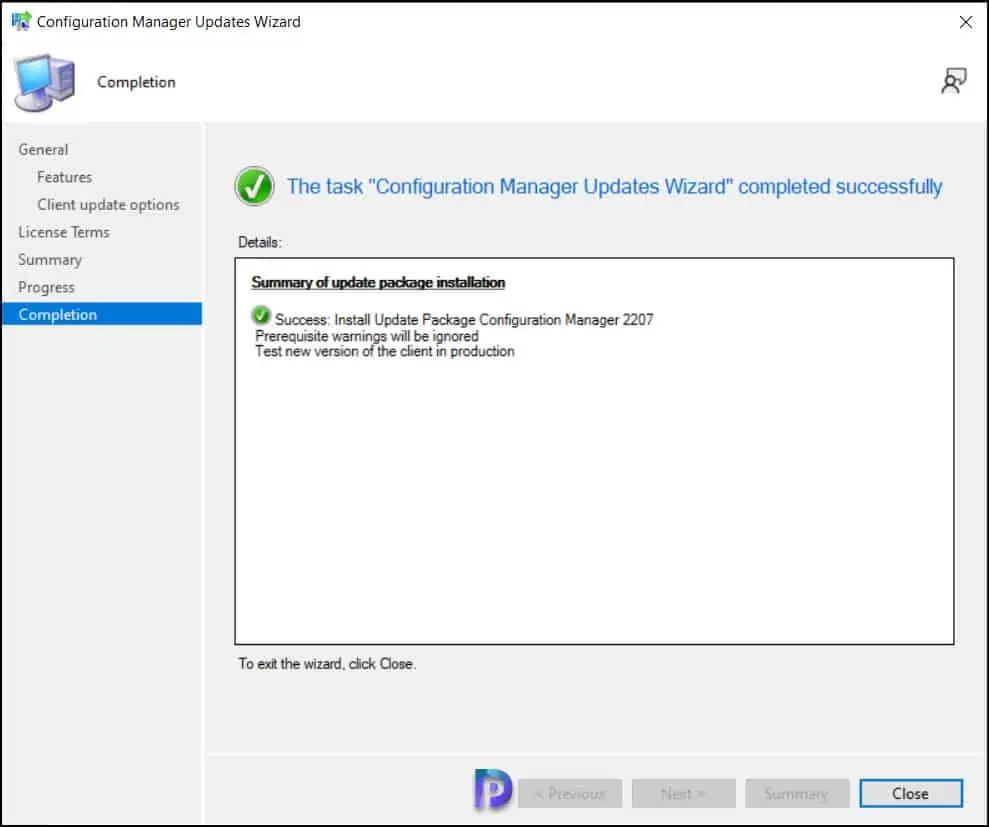This screenshot has height=827, width=989.
Task: Click 'Success: Install Update Package Configuration Manager 2207' text
Action: pos(464,320)
